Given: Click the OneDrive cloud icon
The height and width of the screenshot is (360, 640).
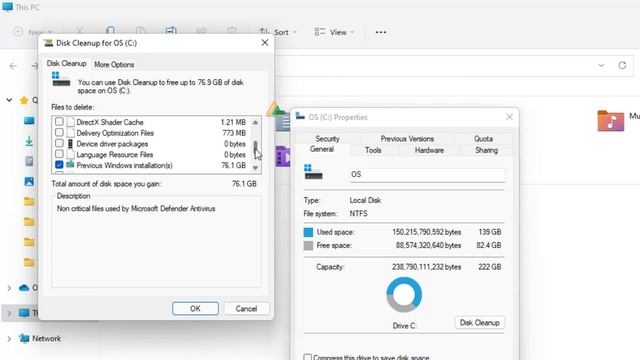Looking at the screenshot, I should coord(24,288).
